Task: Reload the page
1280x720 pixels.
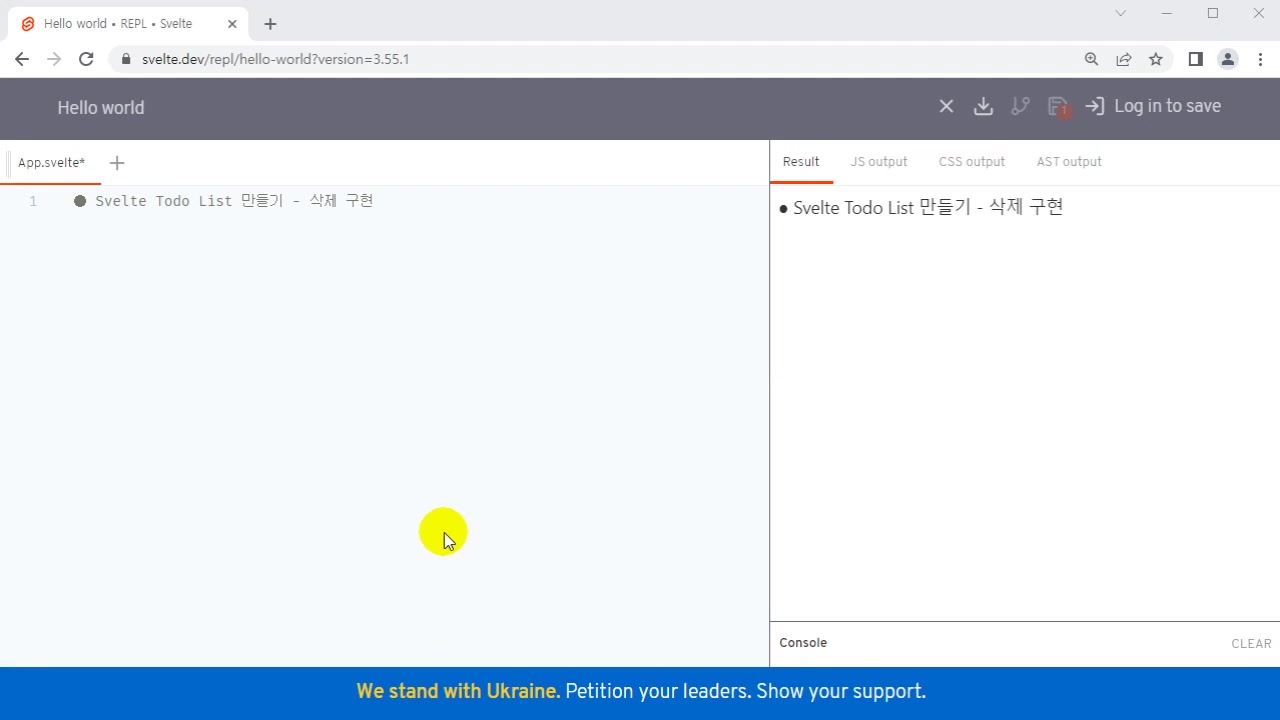Action: [x=86, y=59]
